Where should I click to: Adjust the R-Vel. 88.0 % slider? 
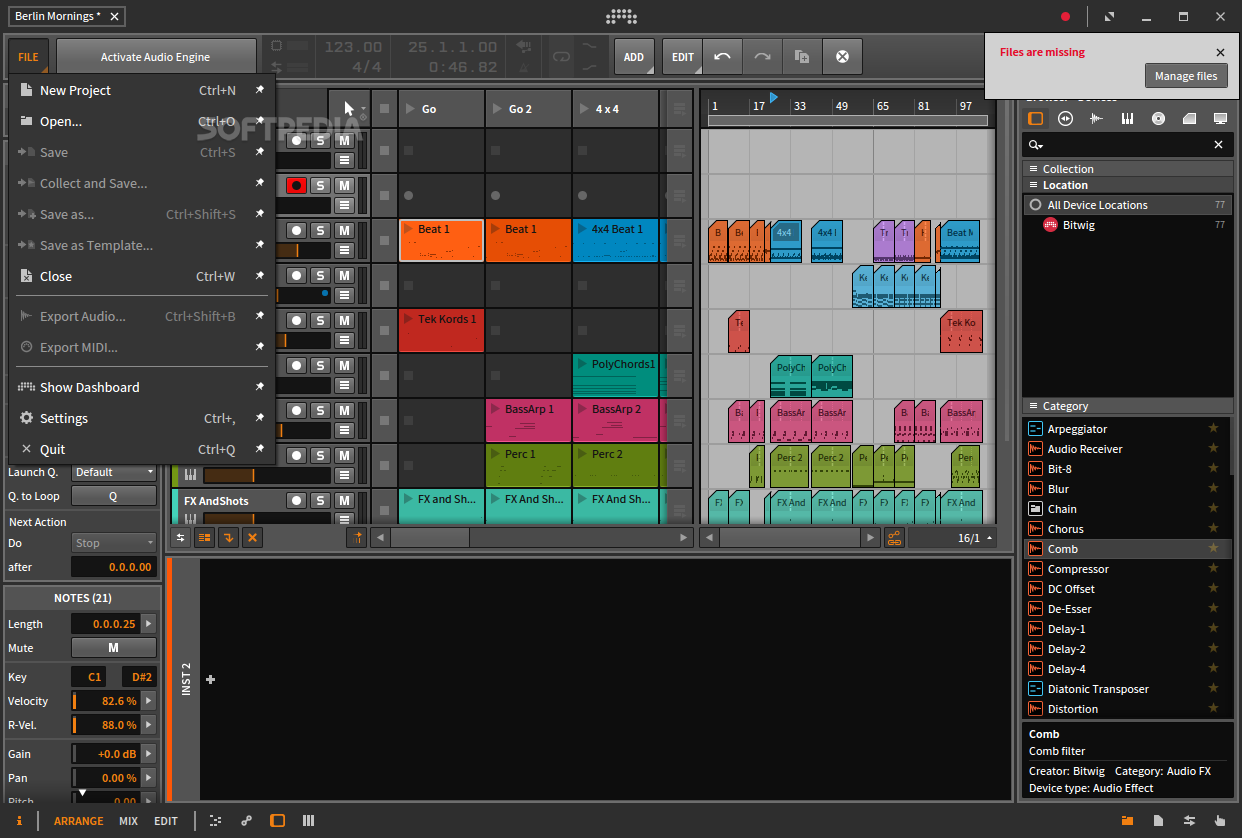tap(106, 725)
